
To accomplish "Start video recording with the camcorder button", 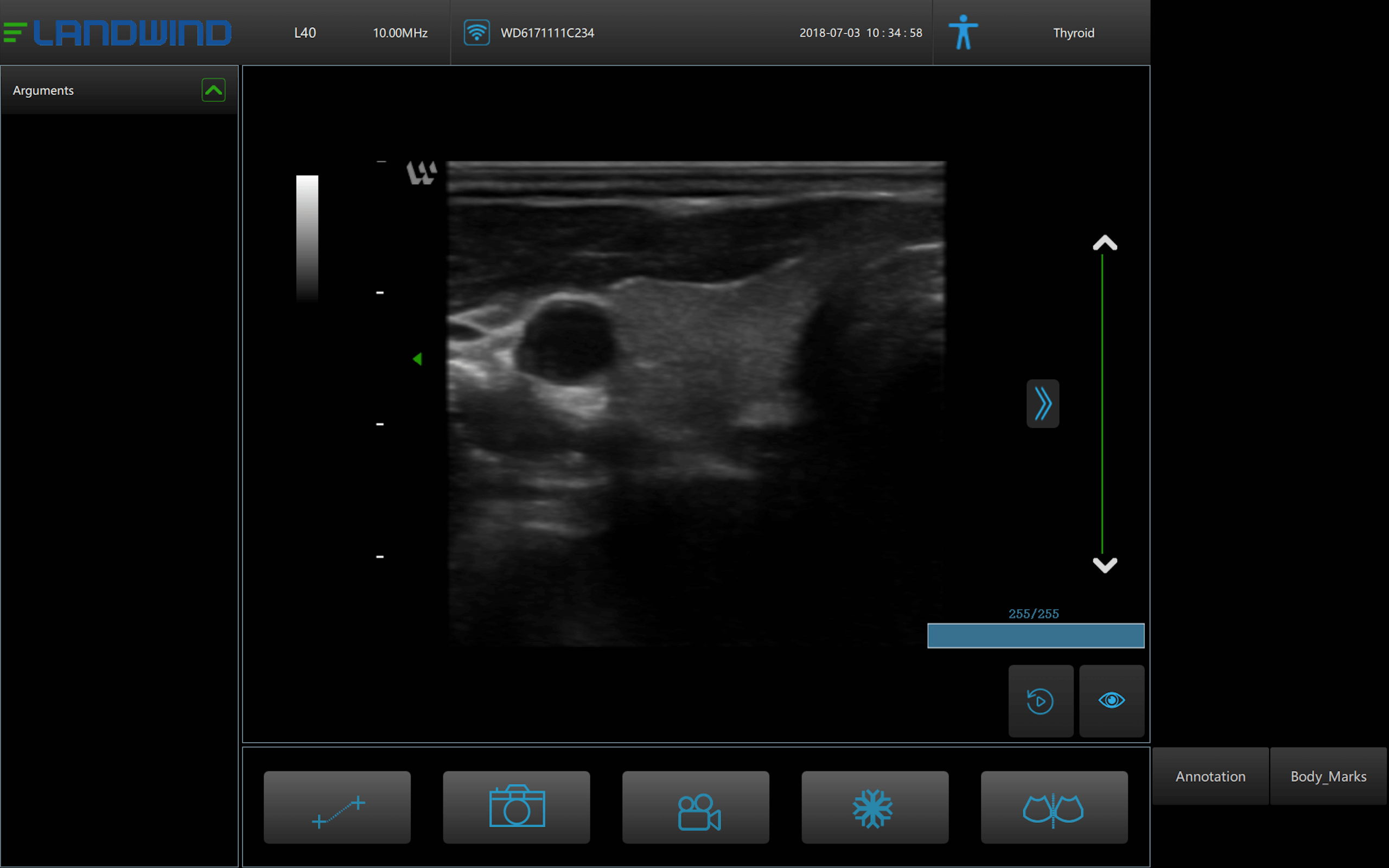I will [696, 807].
